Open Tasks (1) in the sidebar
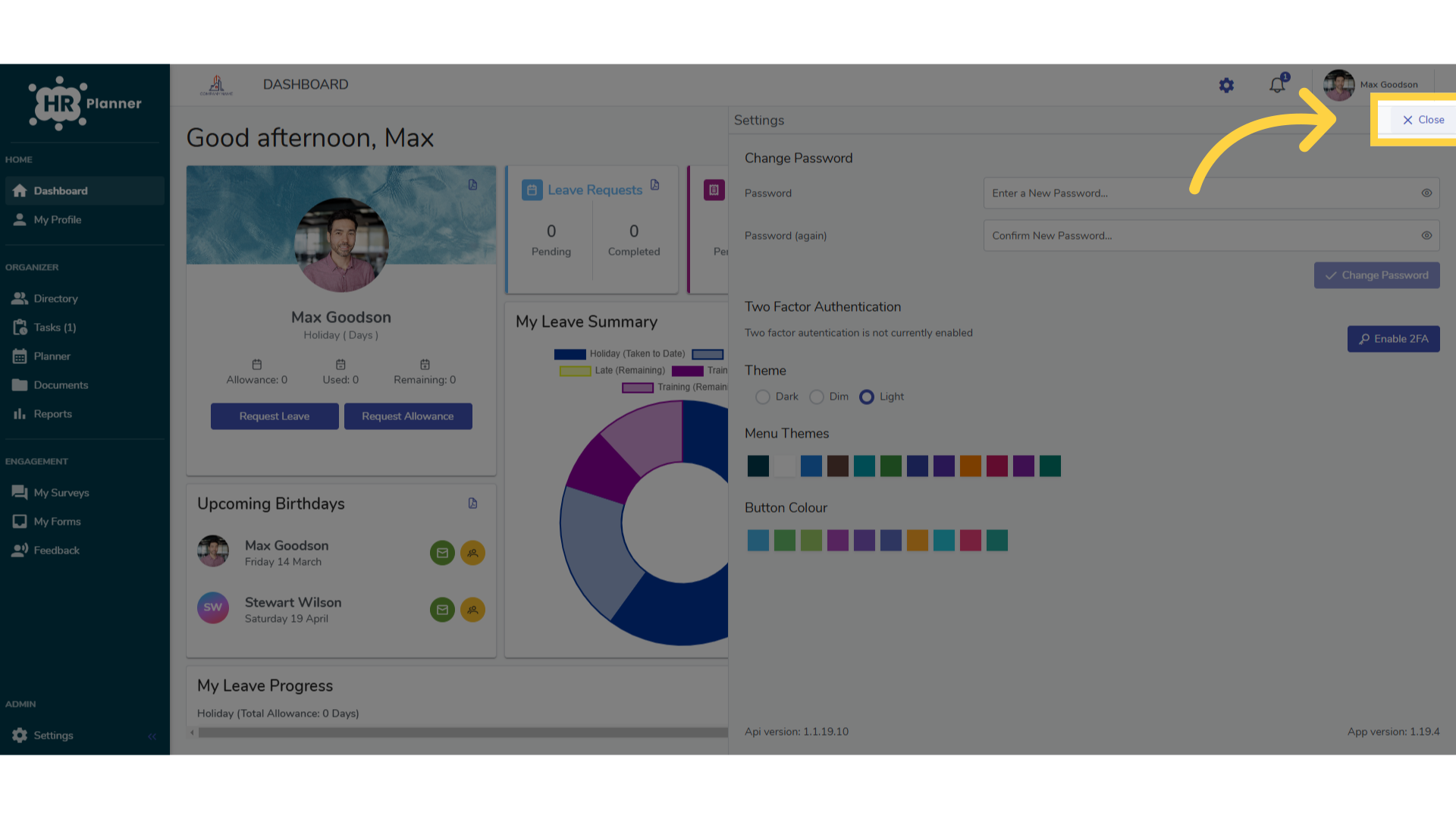This screenshot has height=819, width=1456. click(85, 328)
